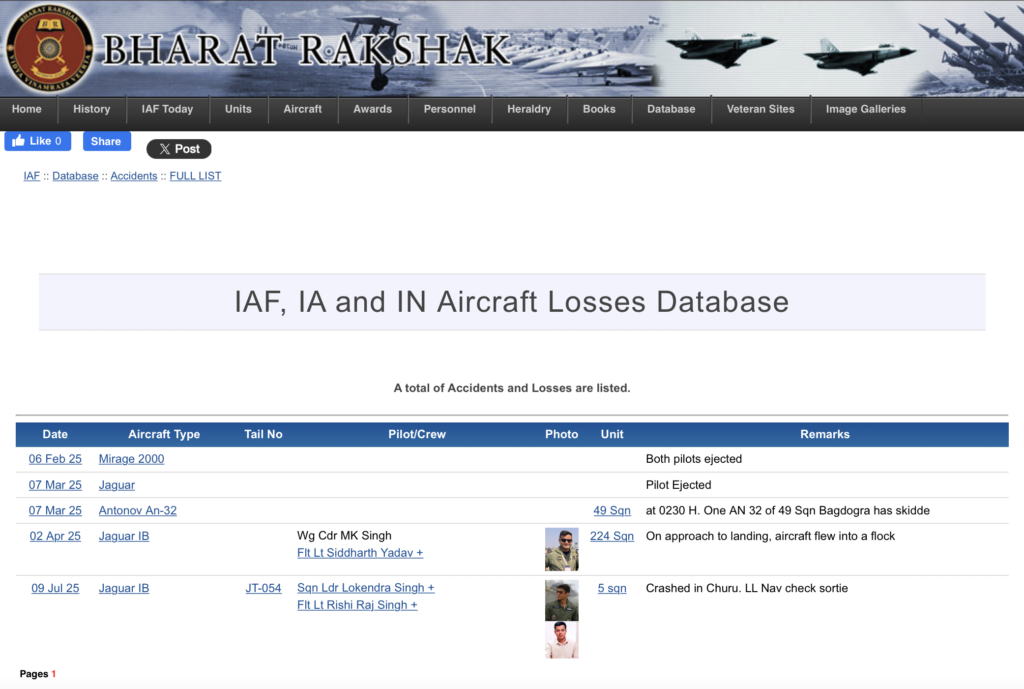Screen dimensions: 1024x689
Task: Open tail number JT-054 link
Action: click(x=263, y=588)
